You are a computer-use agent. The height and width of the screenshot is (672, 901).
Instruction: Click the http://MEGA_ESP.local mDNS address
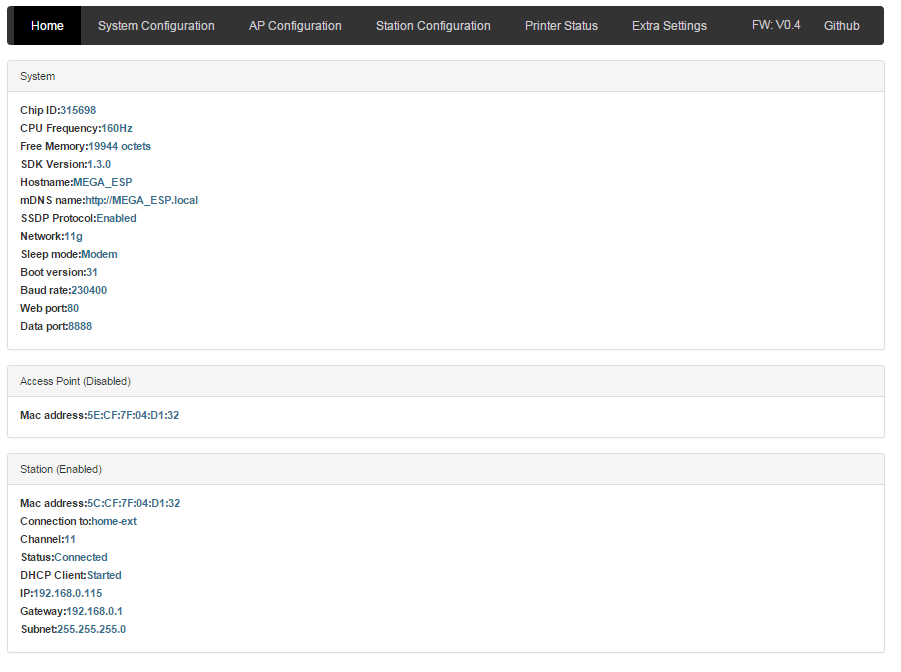point(141,200)
